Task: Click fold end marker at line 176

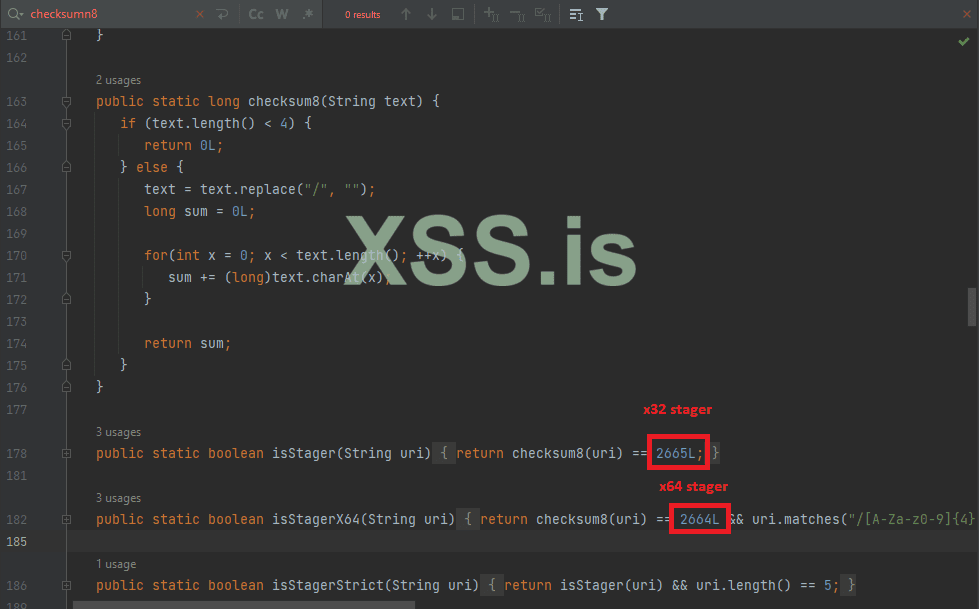Action: (66, 387)
